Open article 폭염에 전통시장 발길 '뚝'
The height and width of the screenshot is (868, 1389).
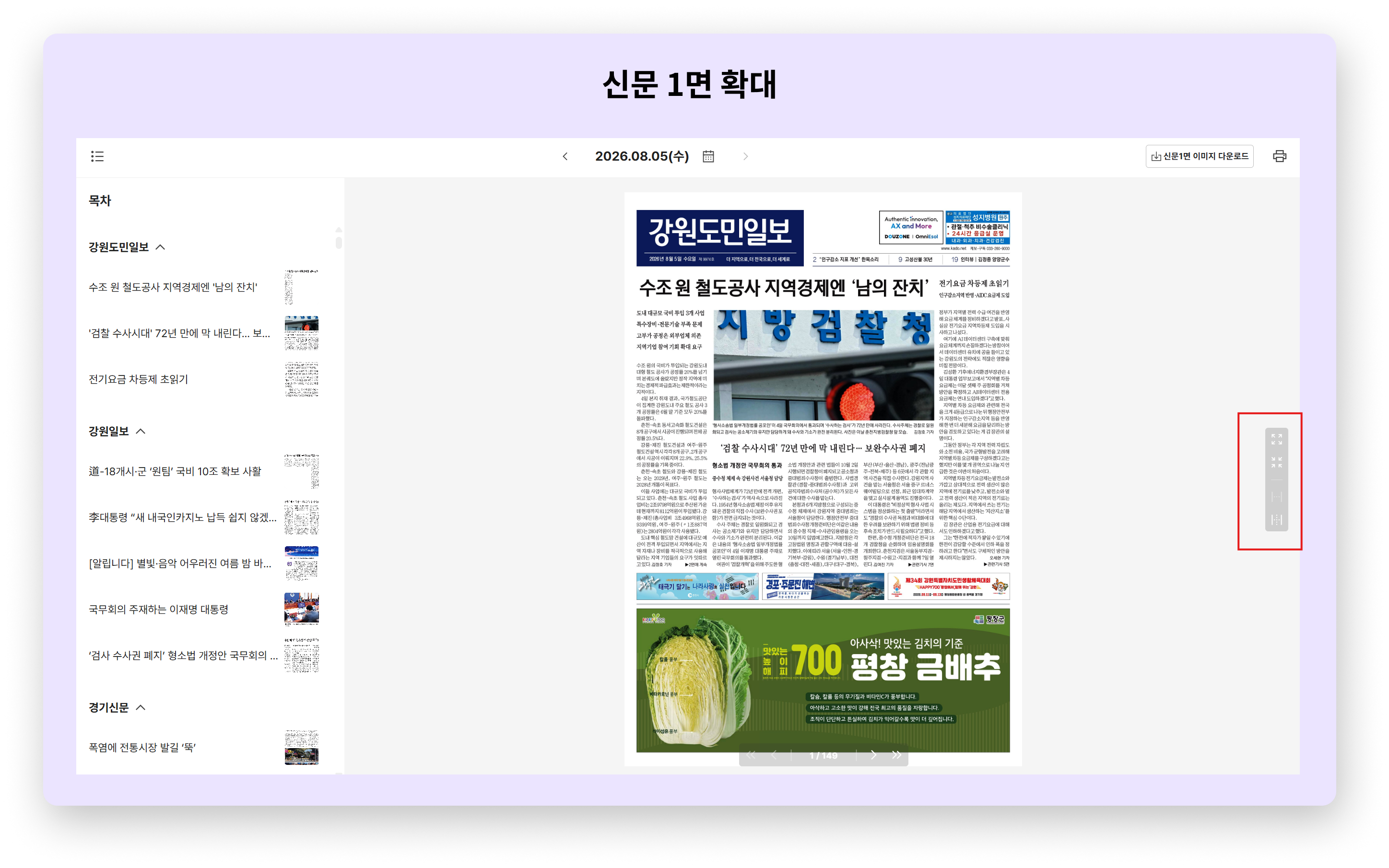coord(142,748)
